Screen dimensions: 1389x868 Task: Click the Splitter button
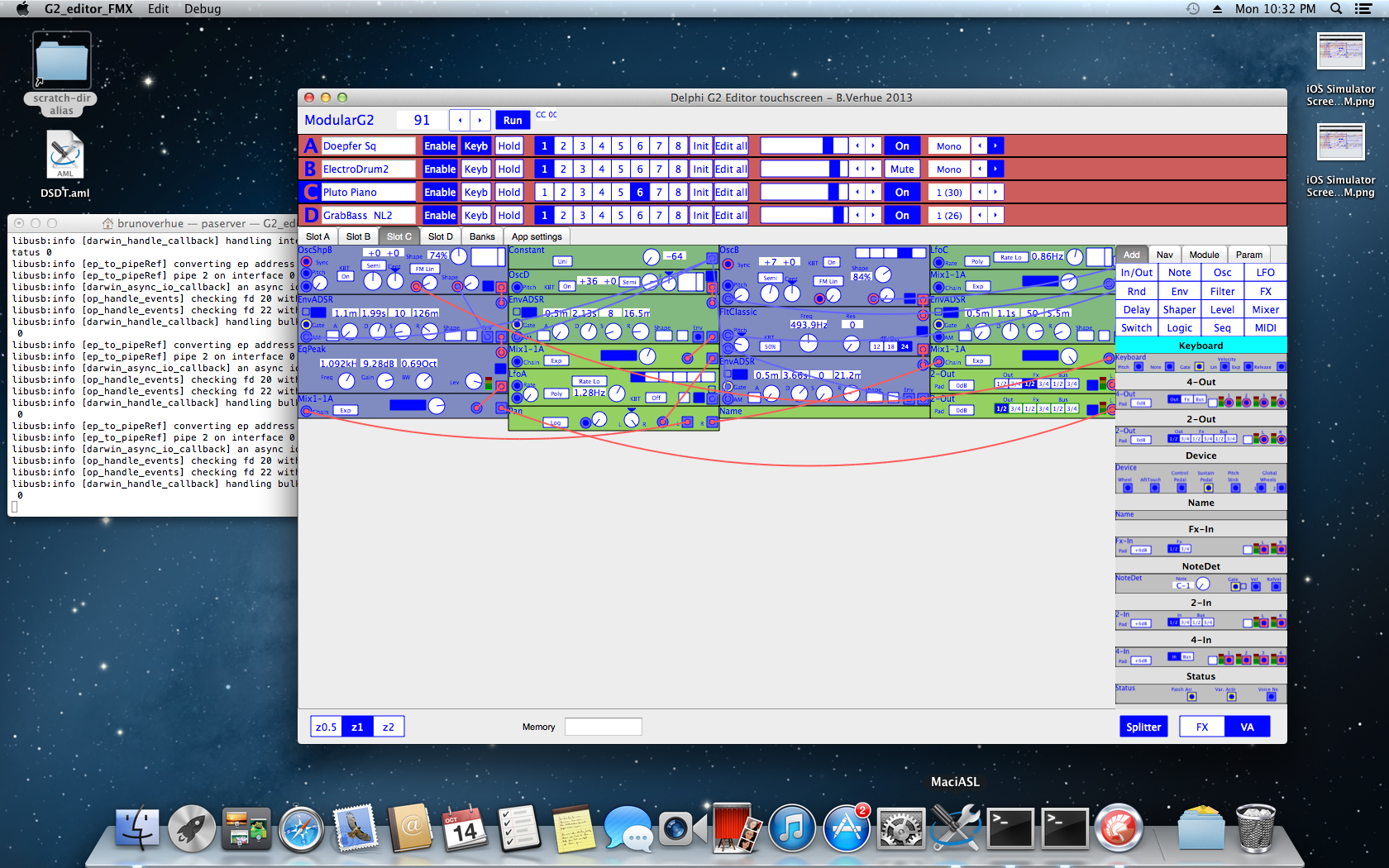[x=1143, y=727]
